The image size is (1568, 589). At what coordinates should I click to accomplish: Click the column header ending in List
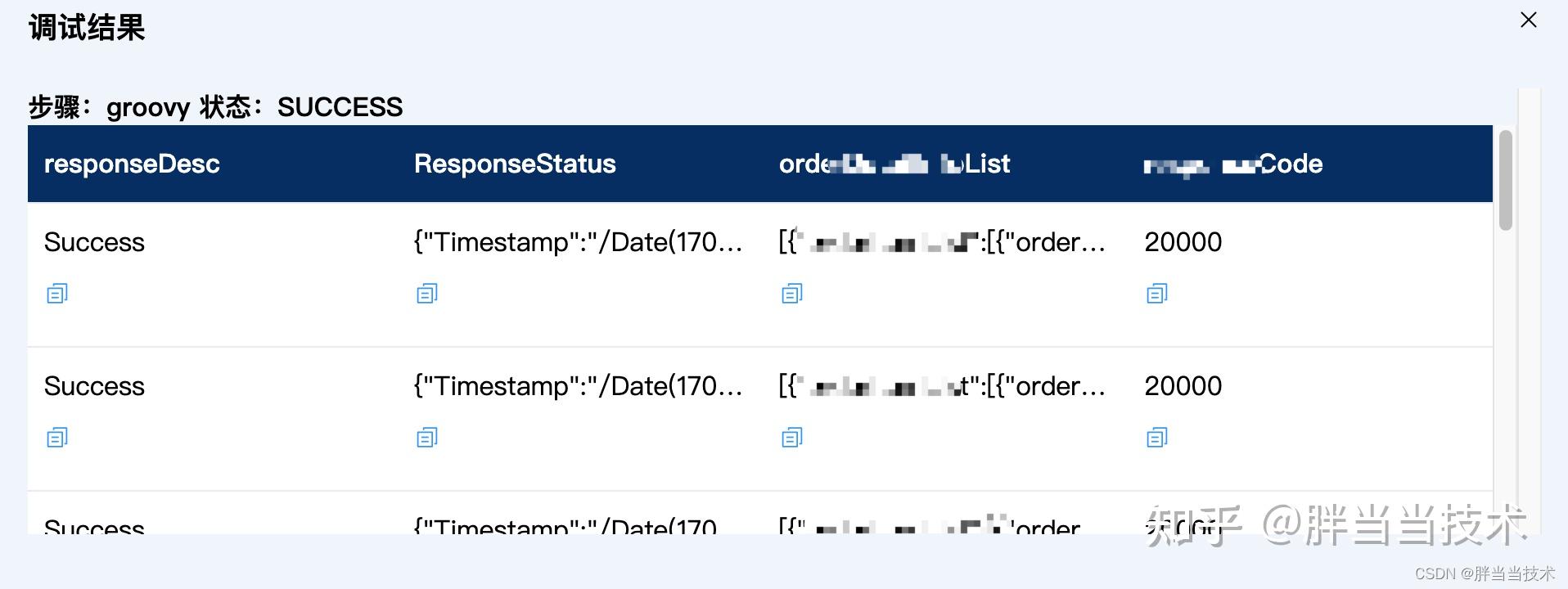894,164
